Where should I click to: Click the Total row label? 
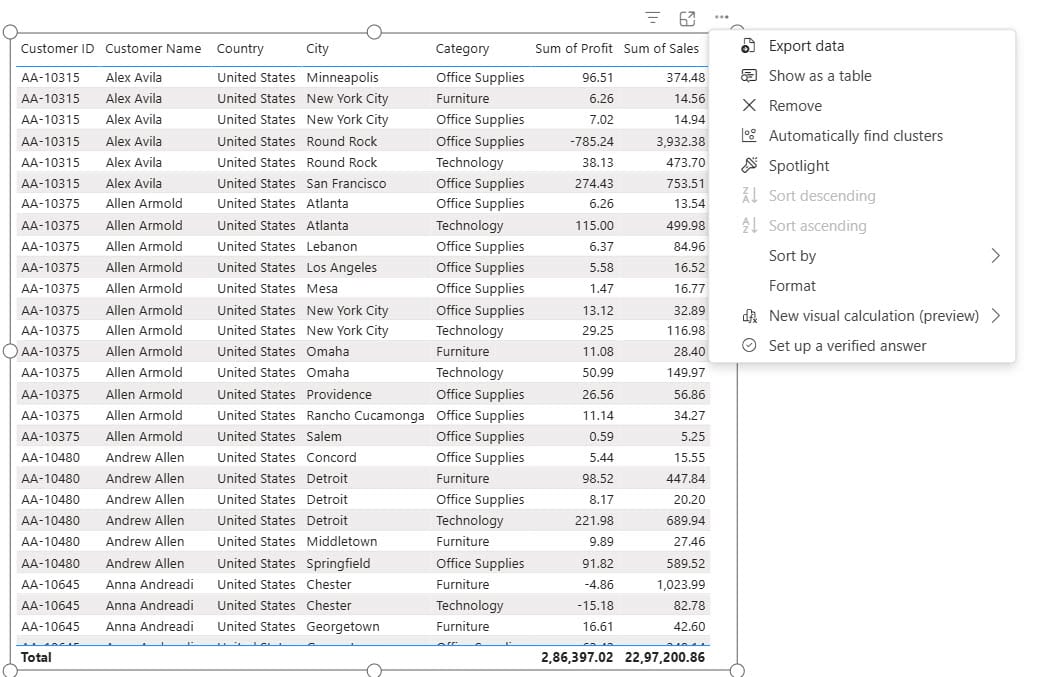[x=36, y=658]
